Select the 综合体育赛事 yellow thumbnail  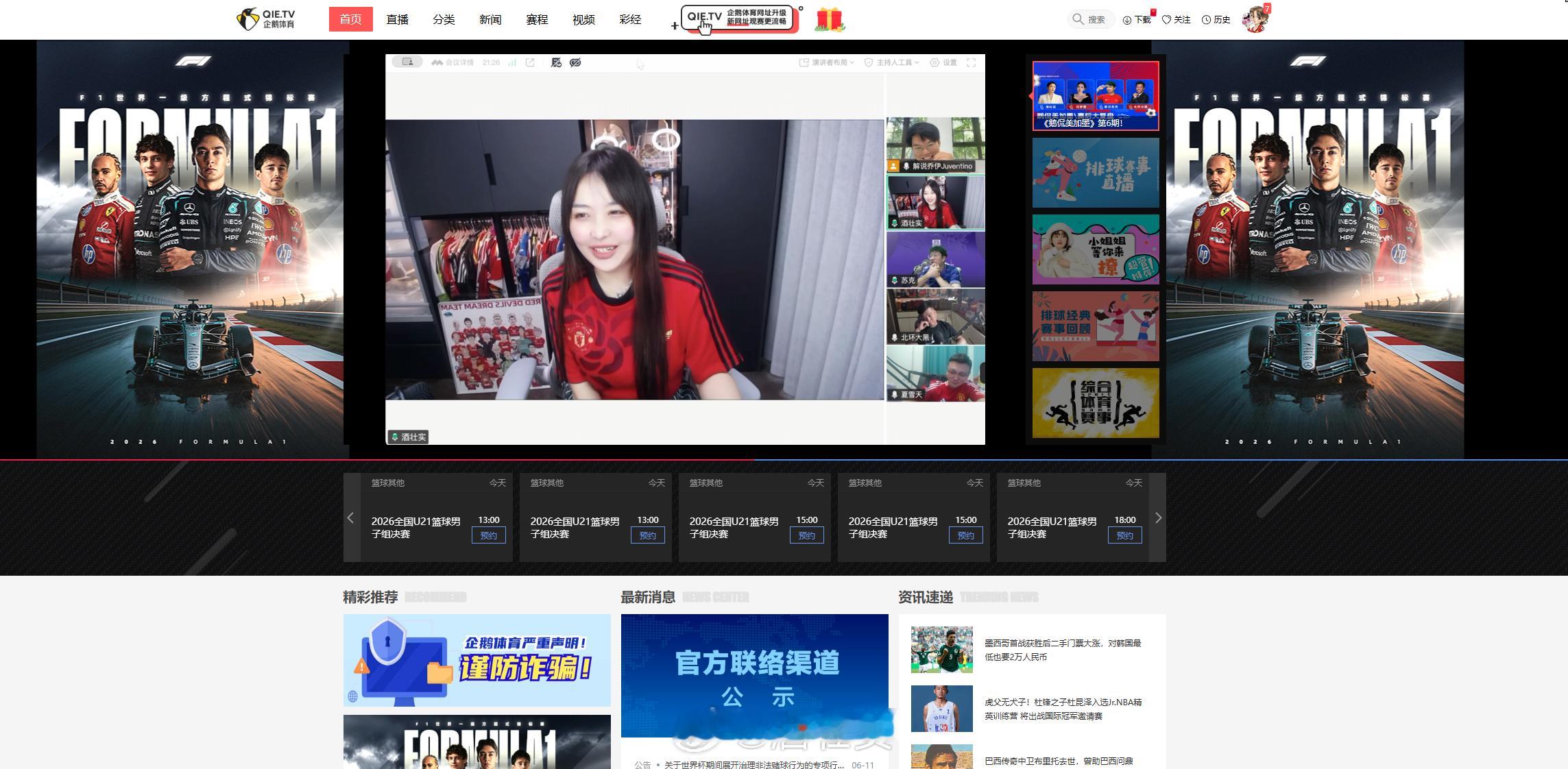point(1096,403)
